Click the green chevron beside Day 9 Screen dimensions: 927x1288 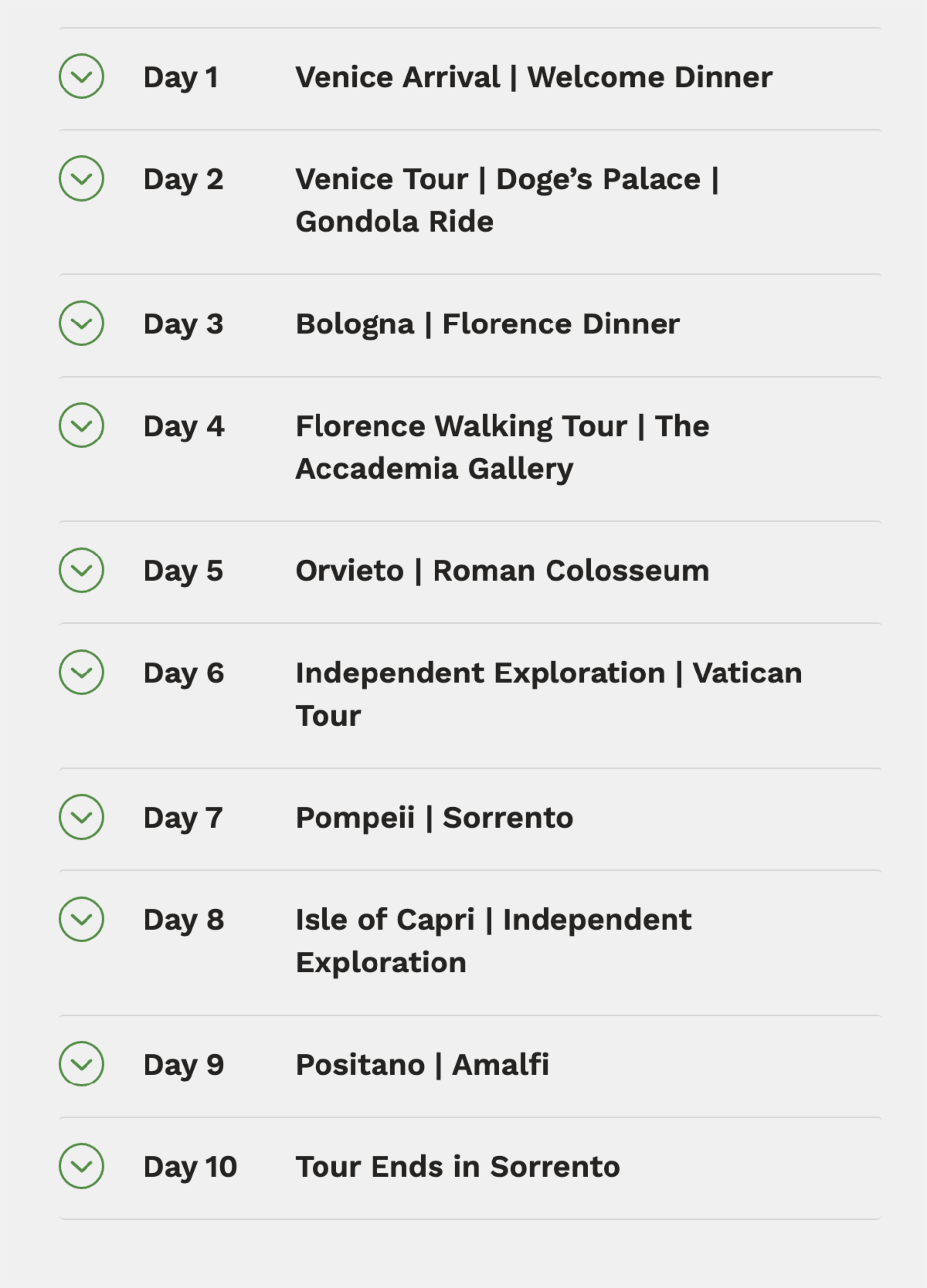(x=81, y=1064)
